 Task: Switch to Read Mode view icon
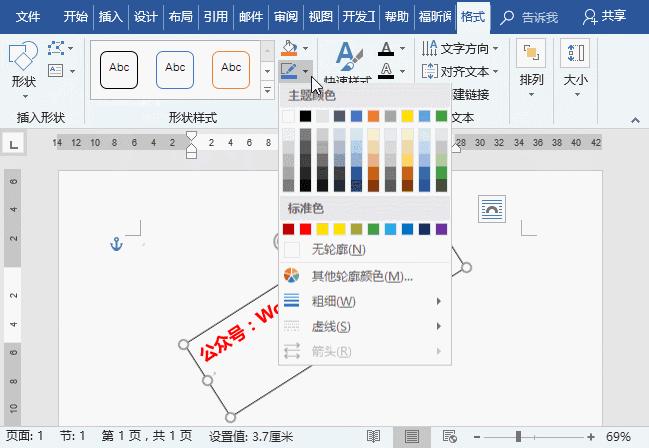coord(373,436)
